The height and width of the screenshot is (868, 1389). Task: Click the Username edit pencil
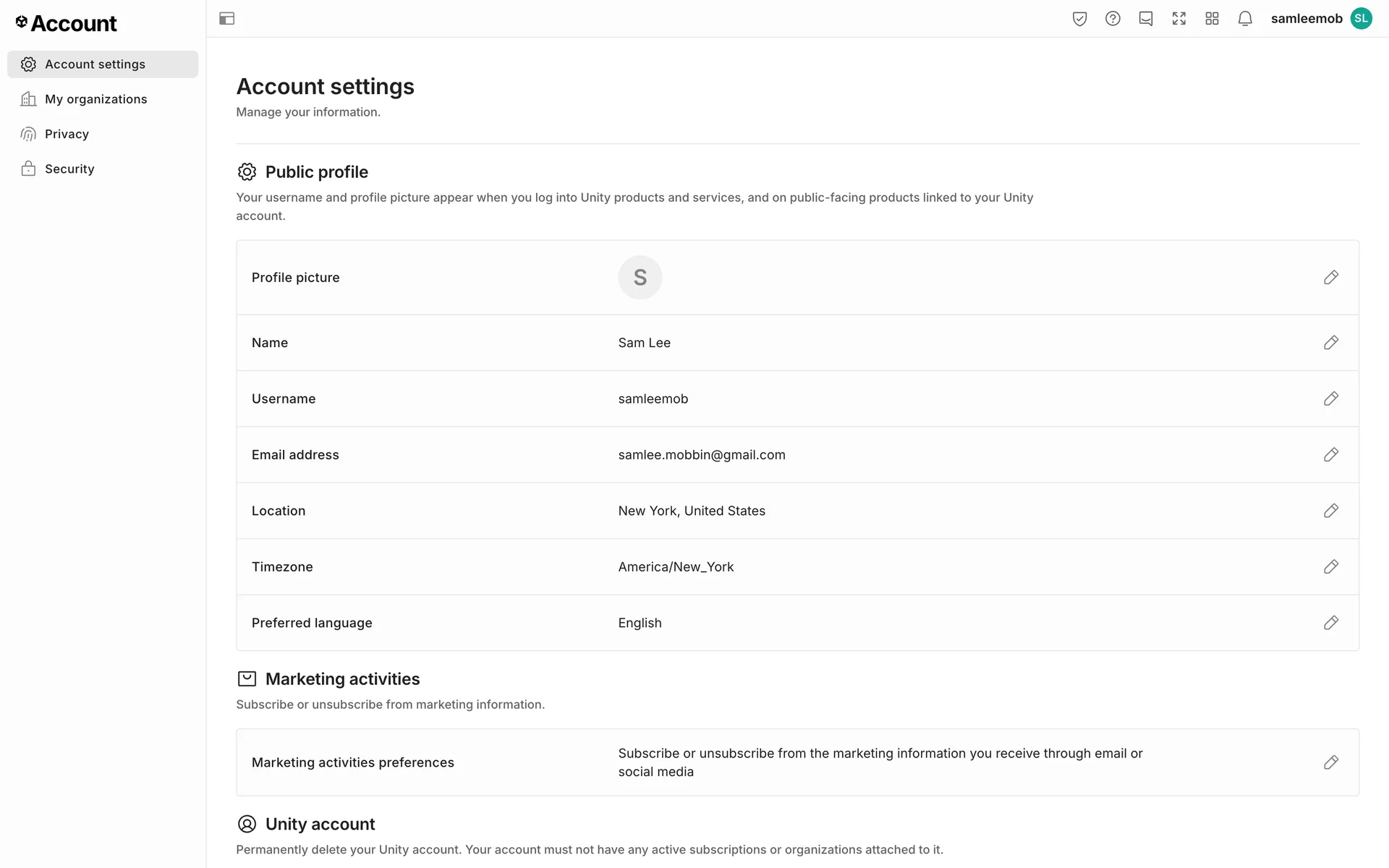1330,399
